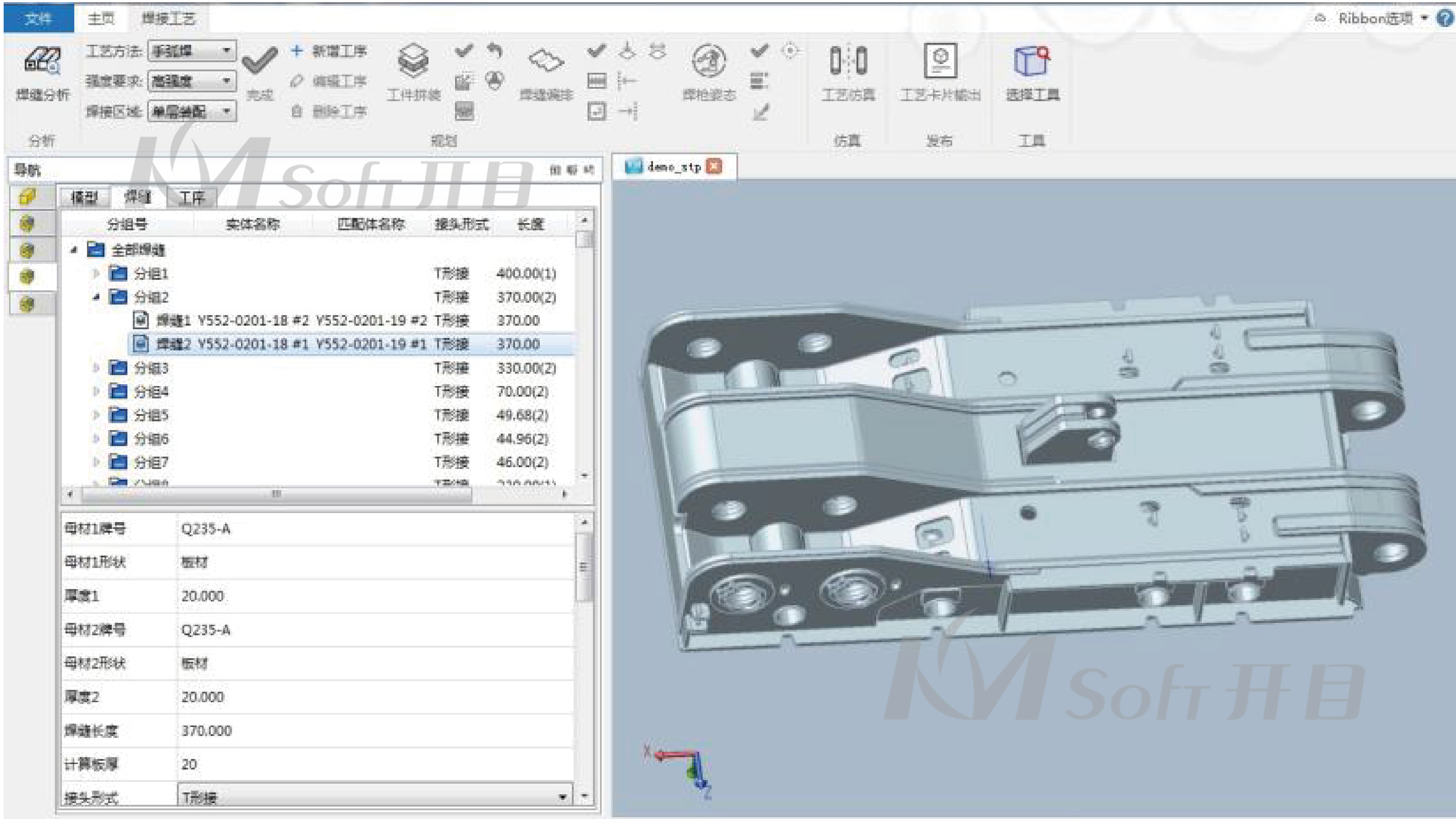Expand the 分组1 folder
The height and width of the screenshot is (819, 1456).
tap(96, 274)
